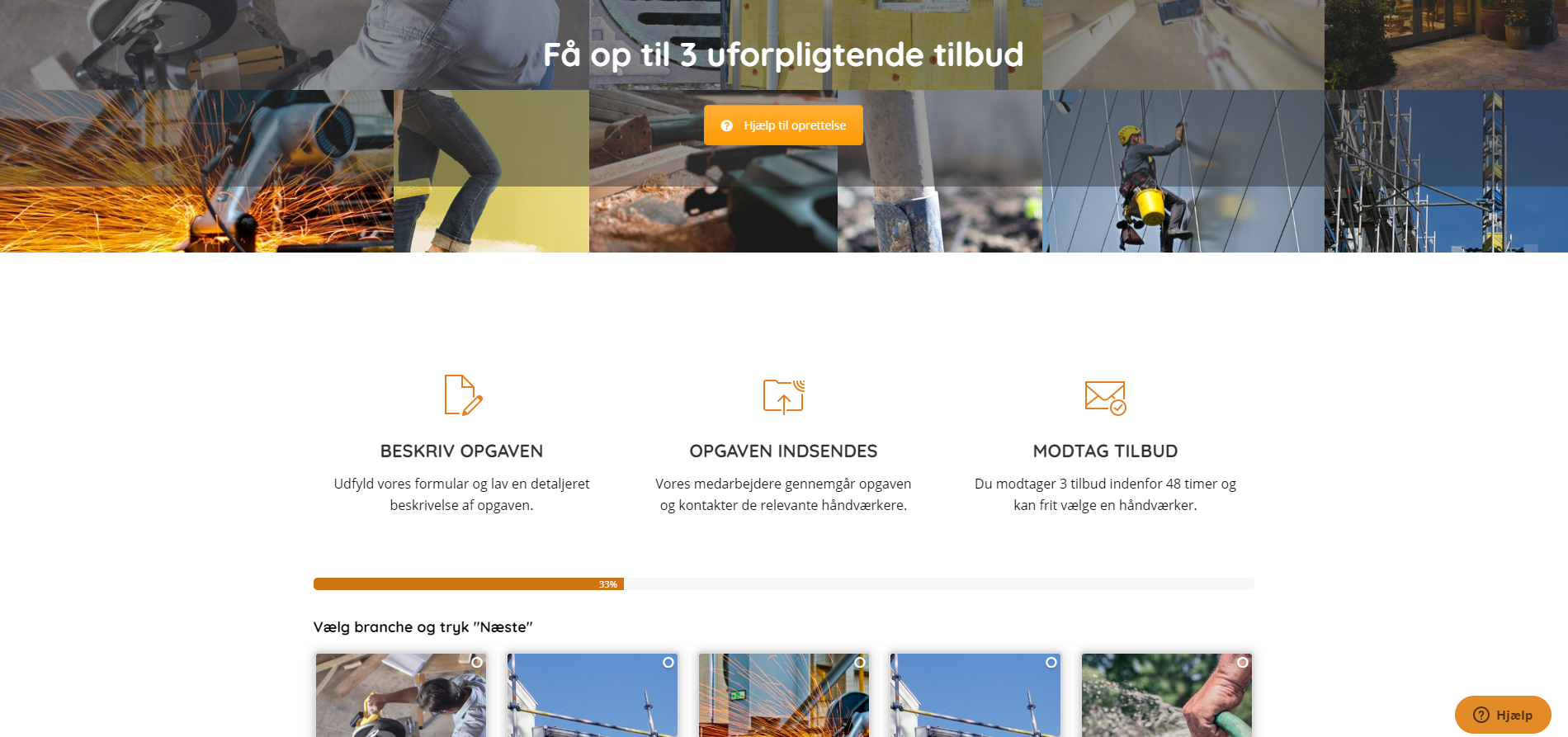Click the document-with-pencil Beskriv opgaven icon
Image resolution: width=1568 pixels, height=737 pixels.
pos(463,395)
